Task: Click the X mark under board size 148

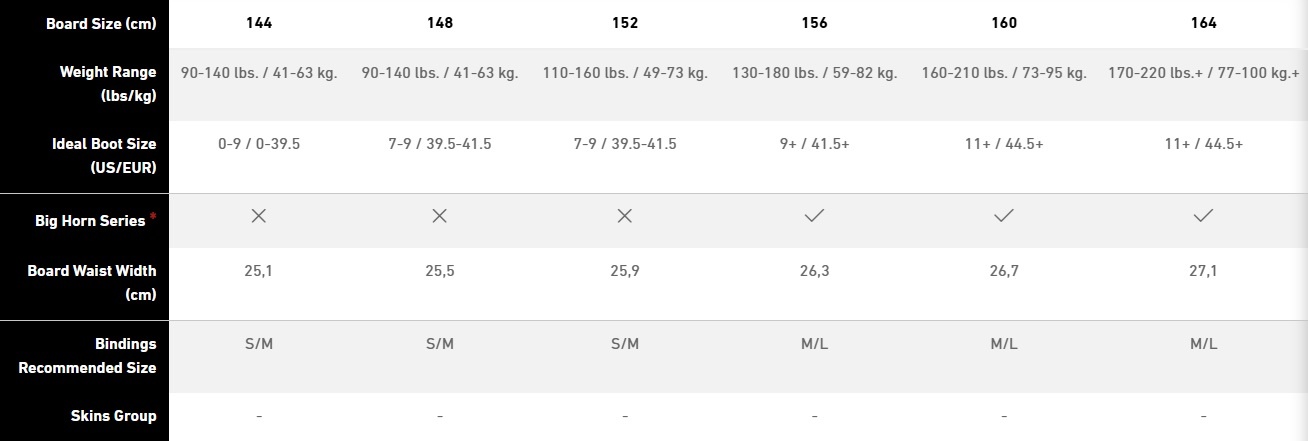Action: [x=439, y=216]
